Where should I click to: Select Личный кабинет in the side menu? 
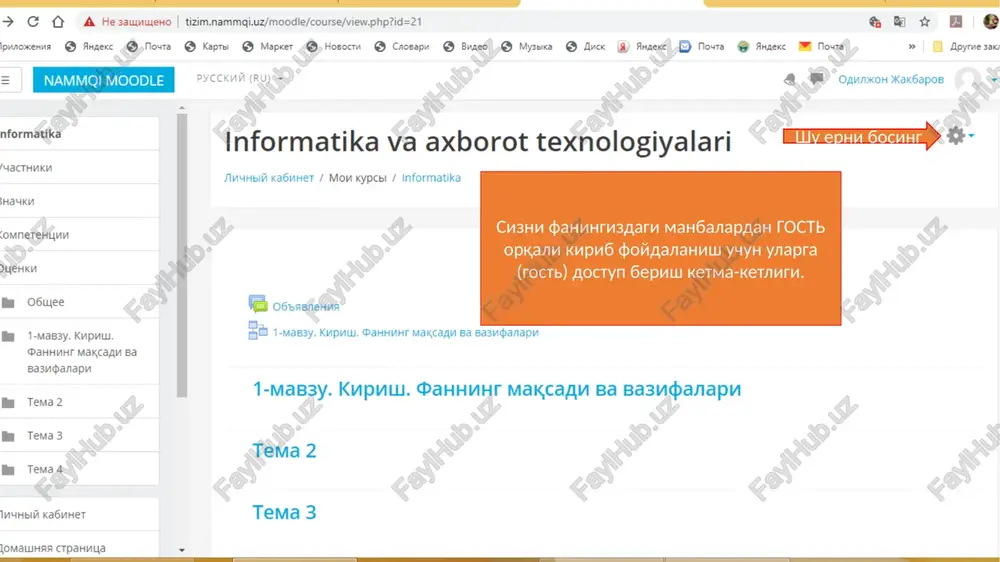(x=79, y=514)
